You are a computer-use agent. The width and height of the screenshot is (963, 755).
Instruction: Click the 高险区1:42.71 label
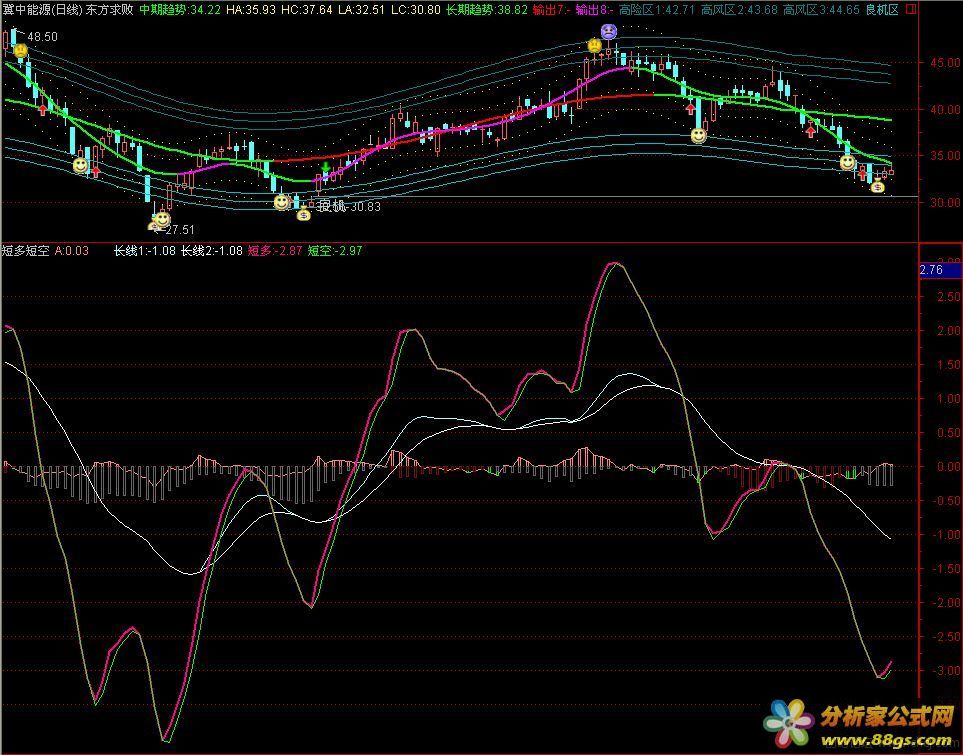coord(657,10)
